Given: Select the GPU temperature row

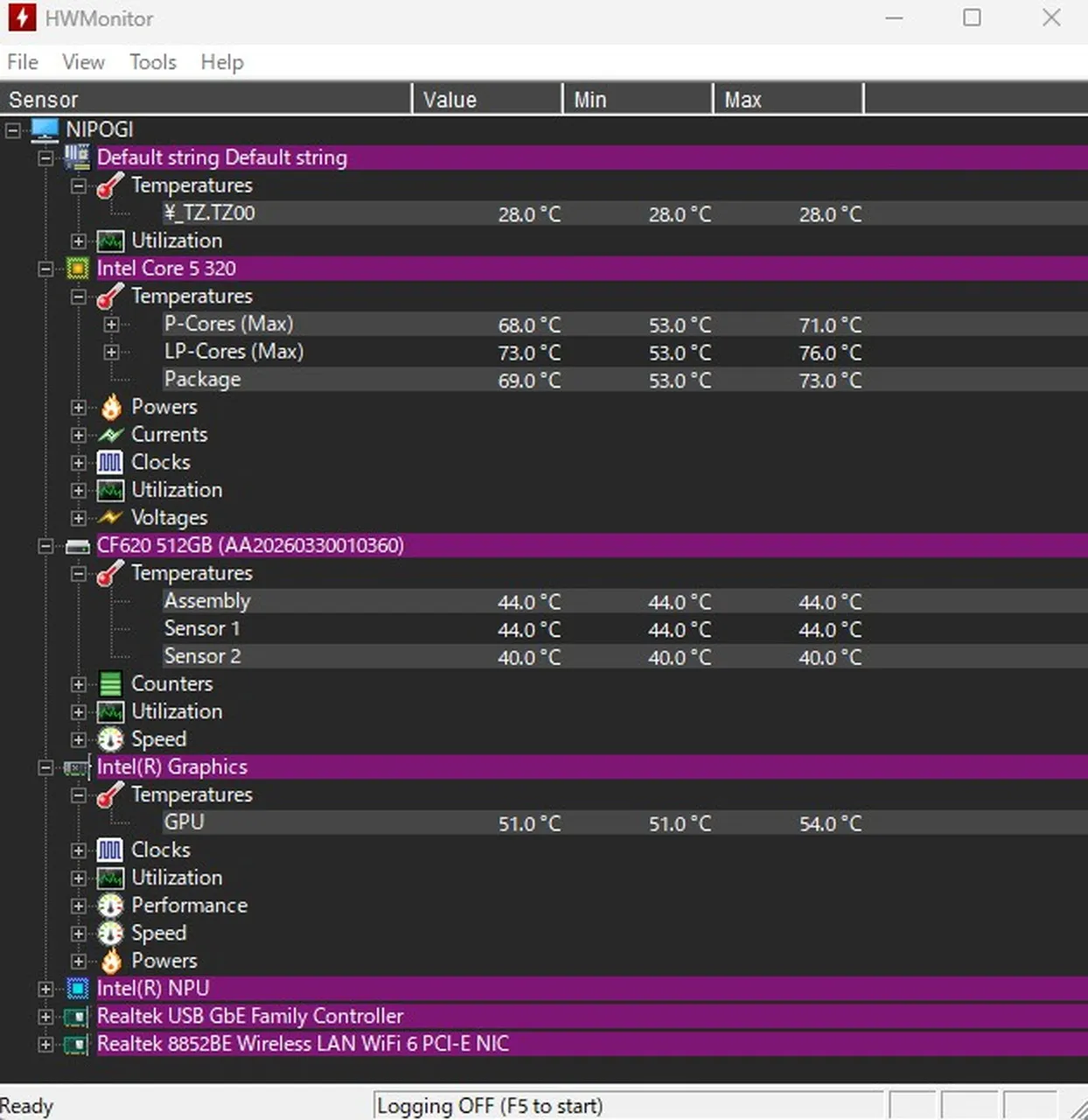Looking at the screenshot, I should 625,822.
